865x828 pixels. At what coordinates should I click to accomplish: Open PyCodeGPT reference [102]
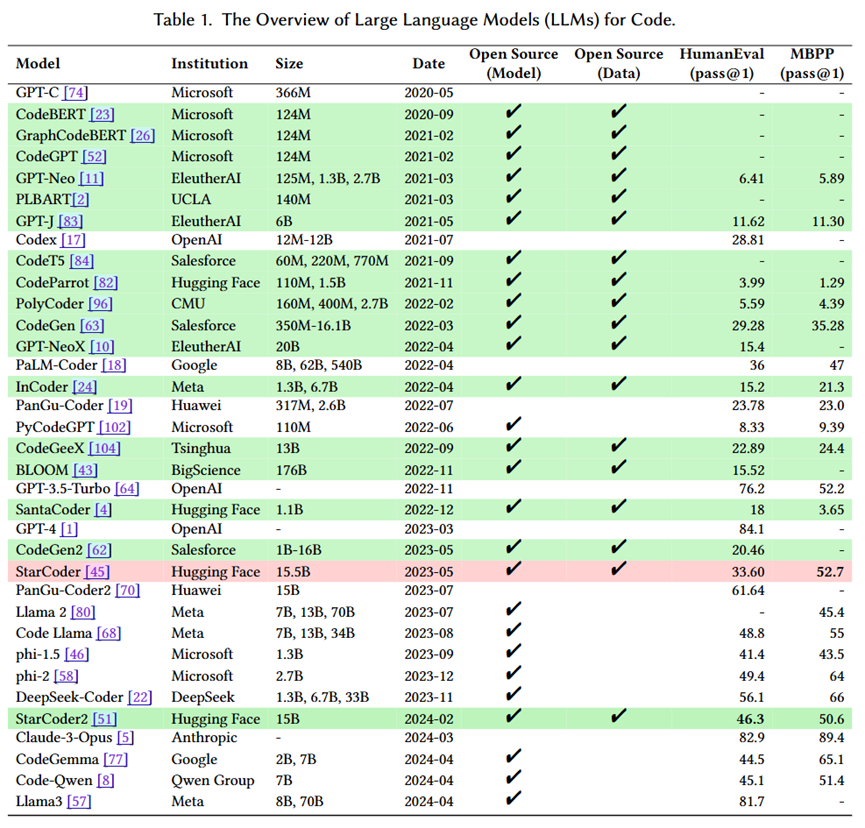coord(115,427)
